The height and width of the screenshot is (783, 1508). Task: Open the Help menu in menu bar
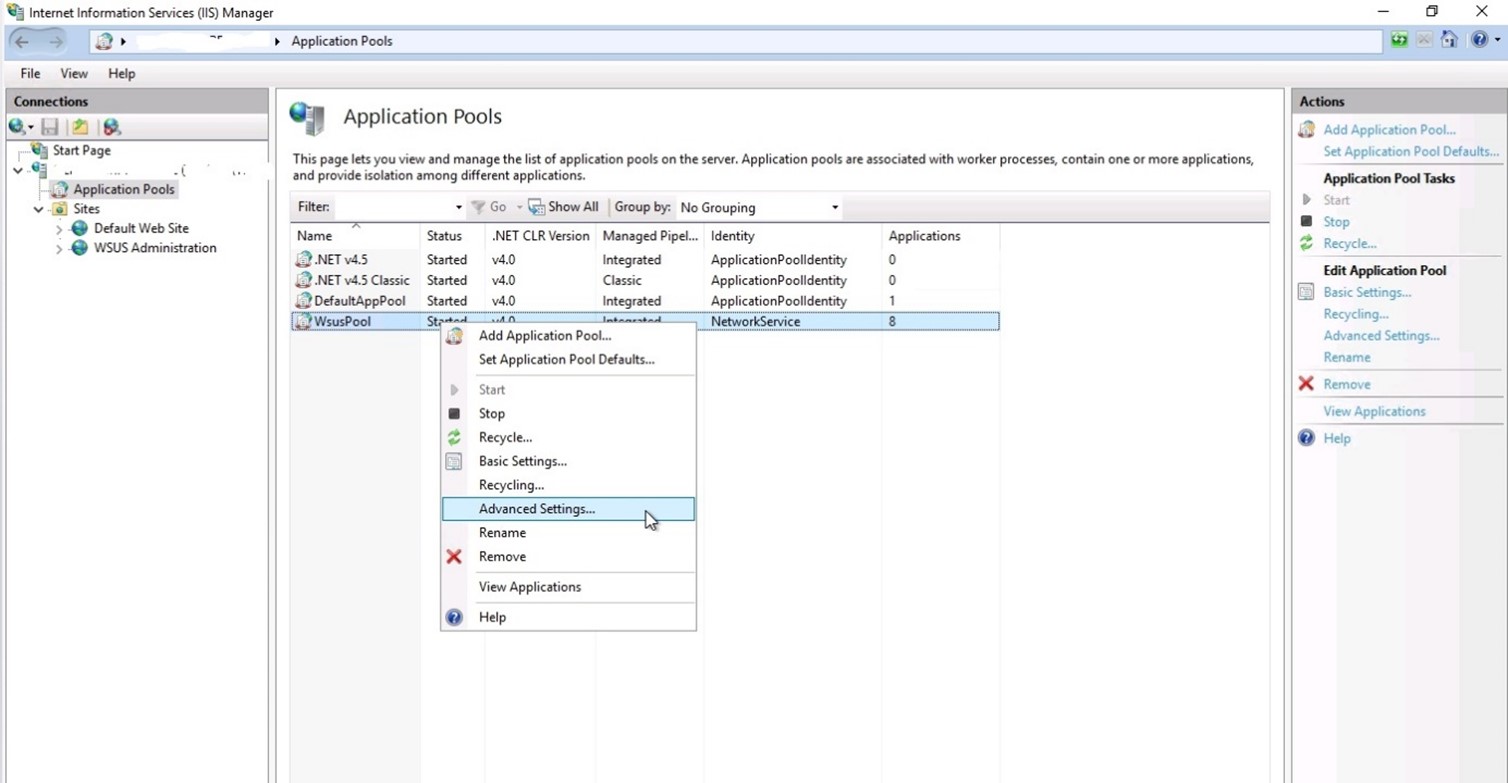(122, 73)
